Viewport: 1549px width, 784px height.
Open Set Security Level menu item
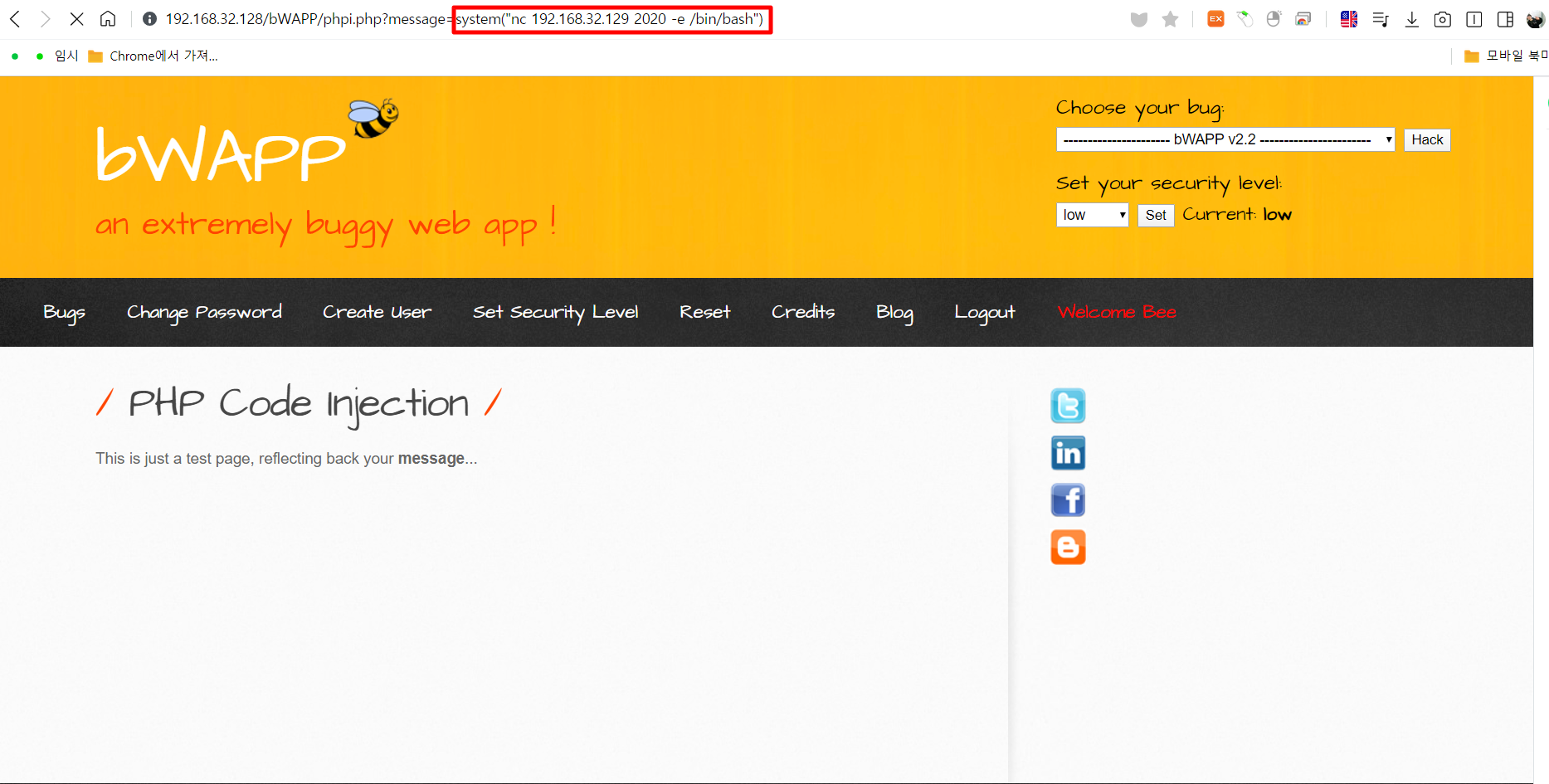[556, 312]
